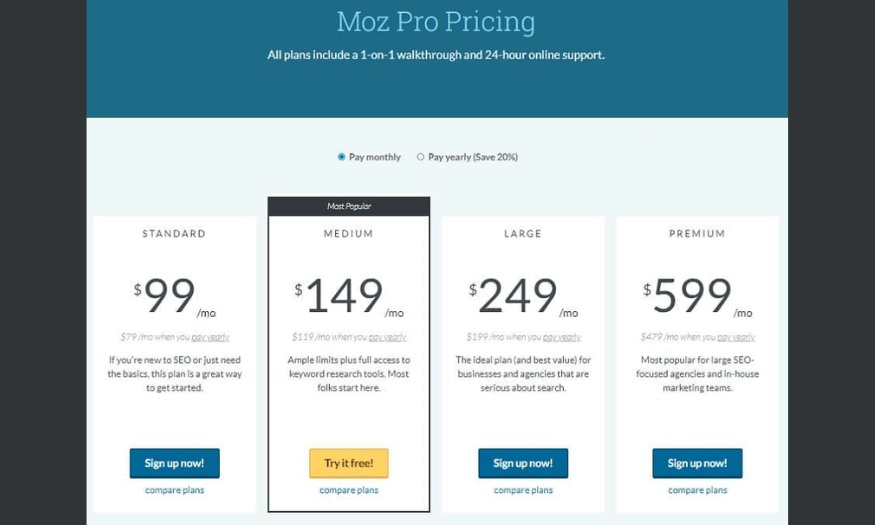Select Pay yearly (Save 20%) option

point(420,157)
